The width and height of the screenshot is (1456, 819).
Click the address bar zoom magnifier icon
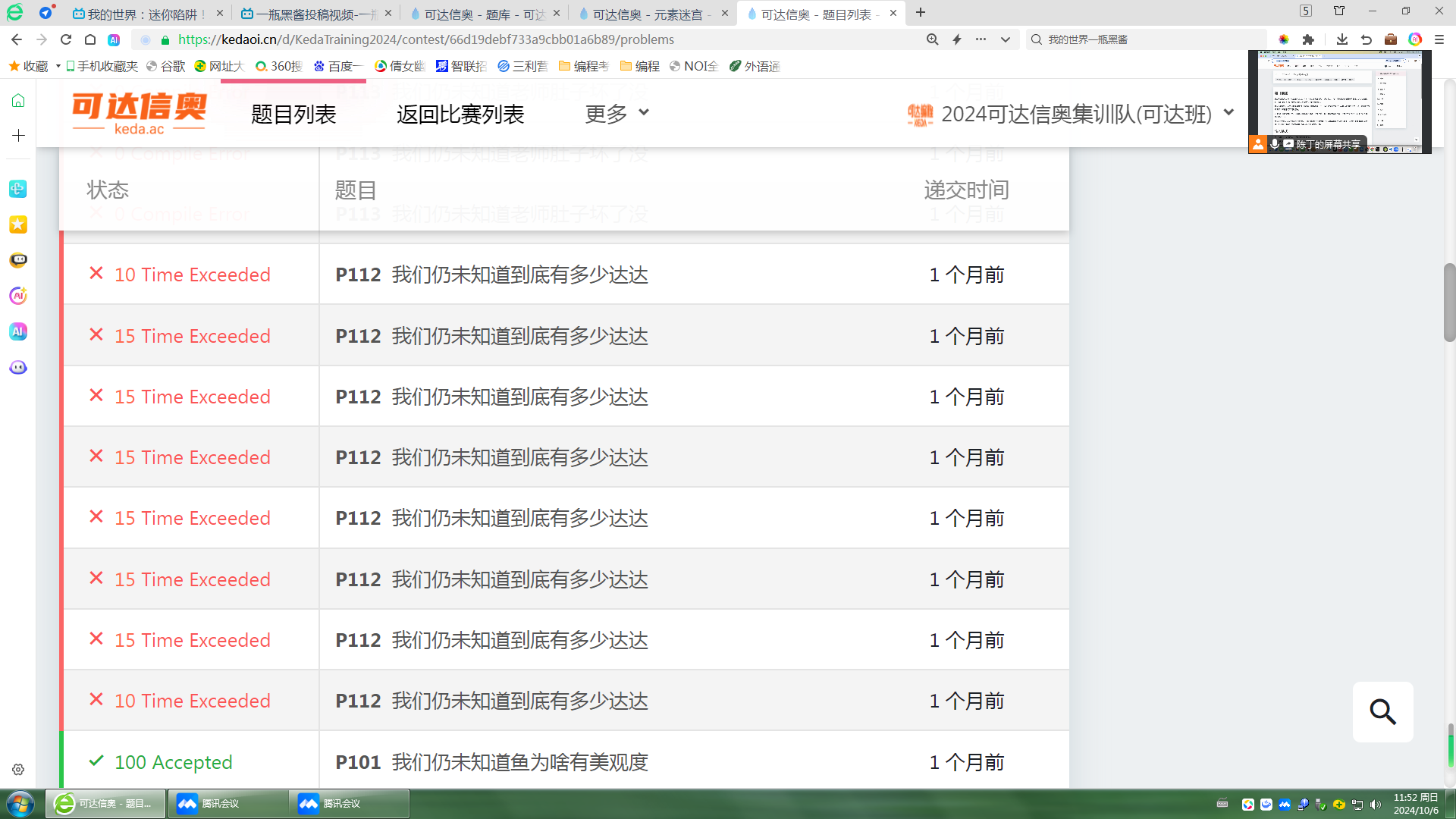932,39
